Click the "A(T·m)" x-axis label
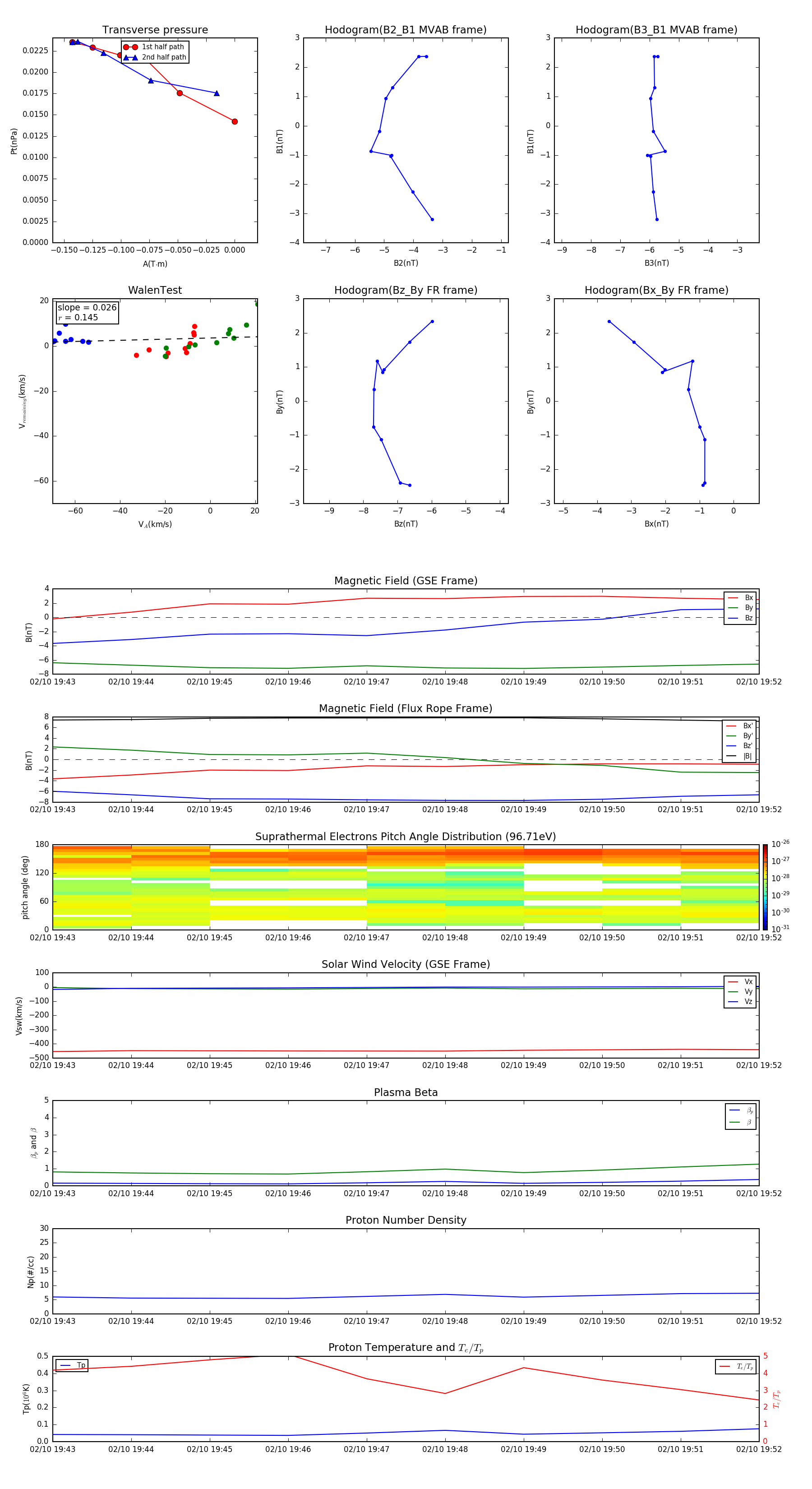The image size is (812, 1489). click(155, 264)
